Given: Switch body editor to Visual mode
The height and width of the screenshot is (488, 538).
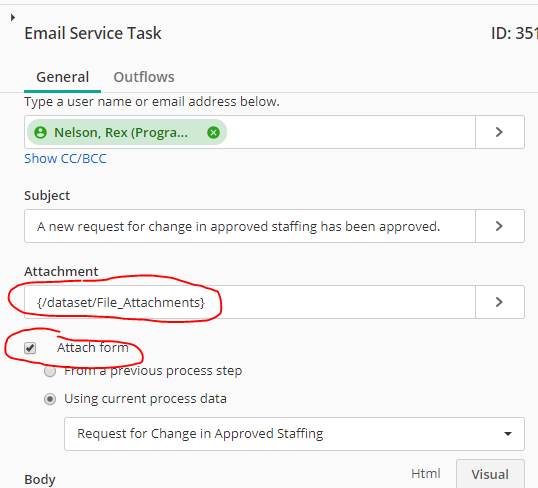Looking at the screenshot, I should tap(490, 474).
